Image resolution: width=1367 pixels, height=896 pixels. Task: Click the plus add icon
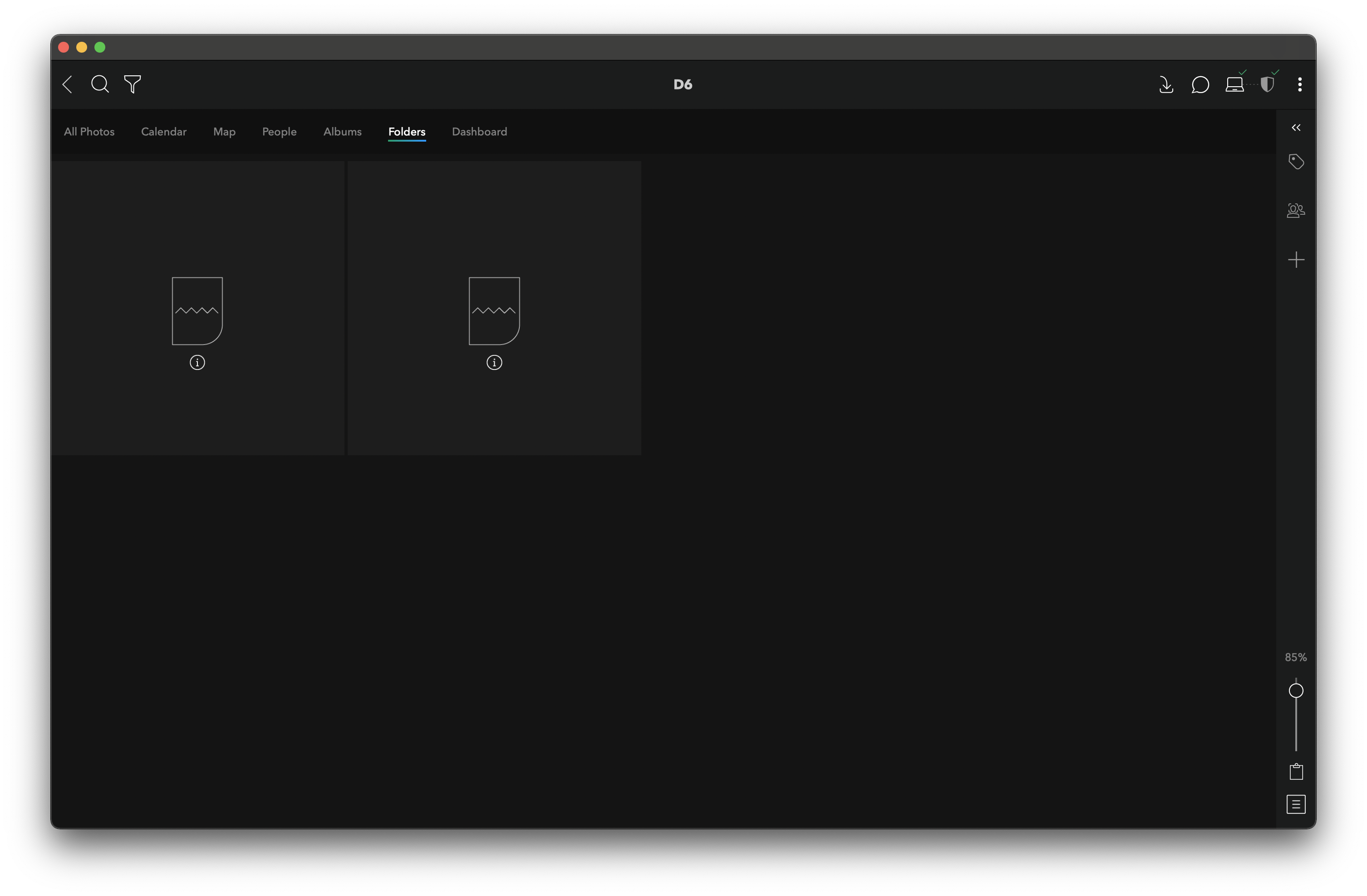(x=1296, y=260)
